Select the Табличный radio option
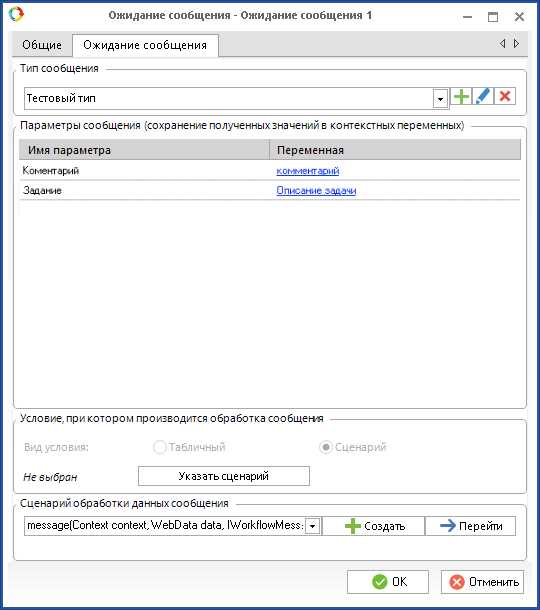 click(x=160, y=447)
